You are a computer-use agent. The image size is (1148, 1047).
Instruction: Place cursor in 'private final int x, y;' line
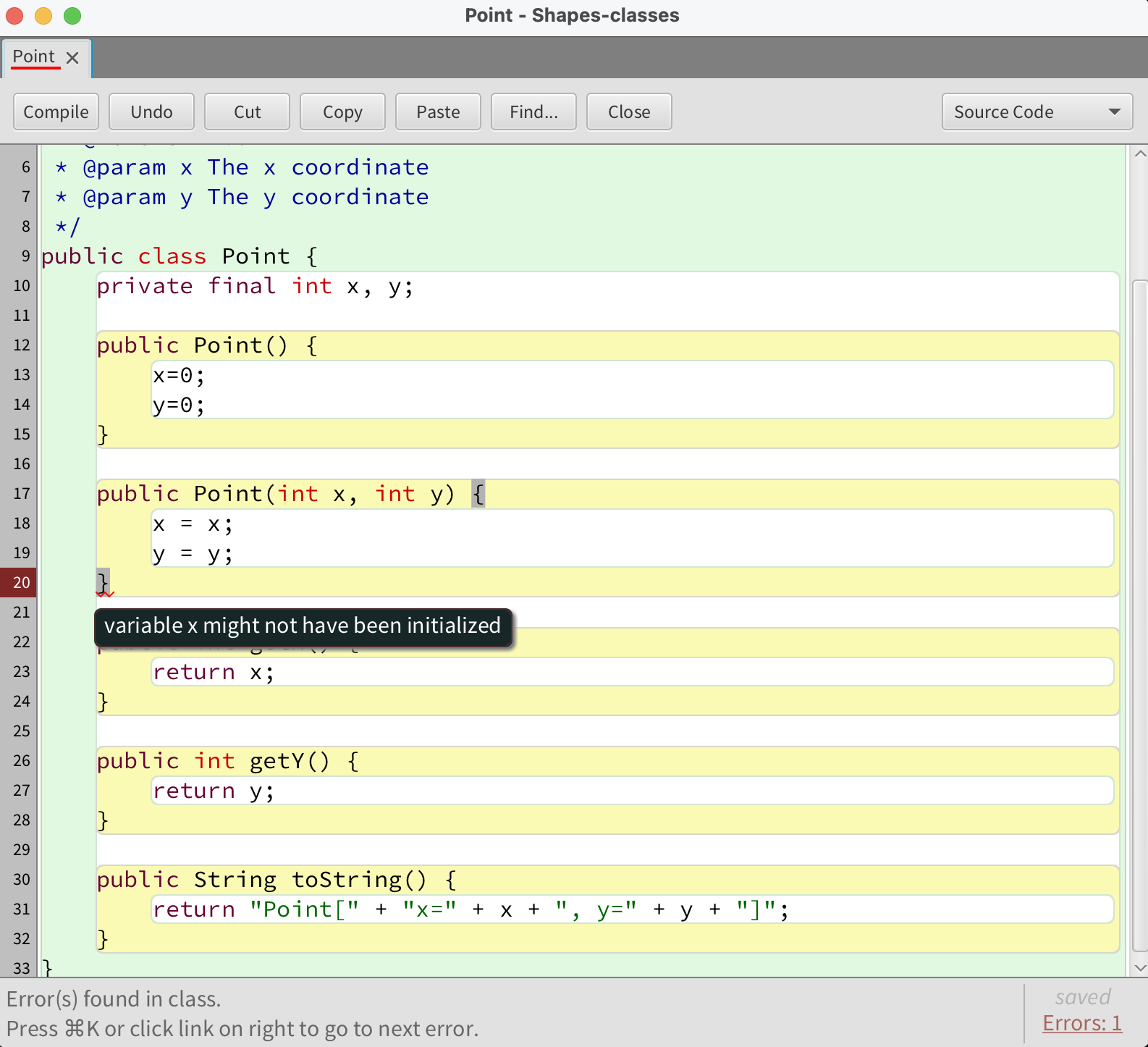point(255,287)
